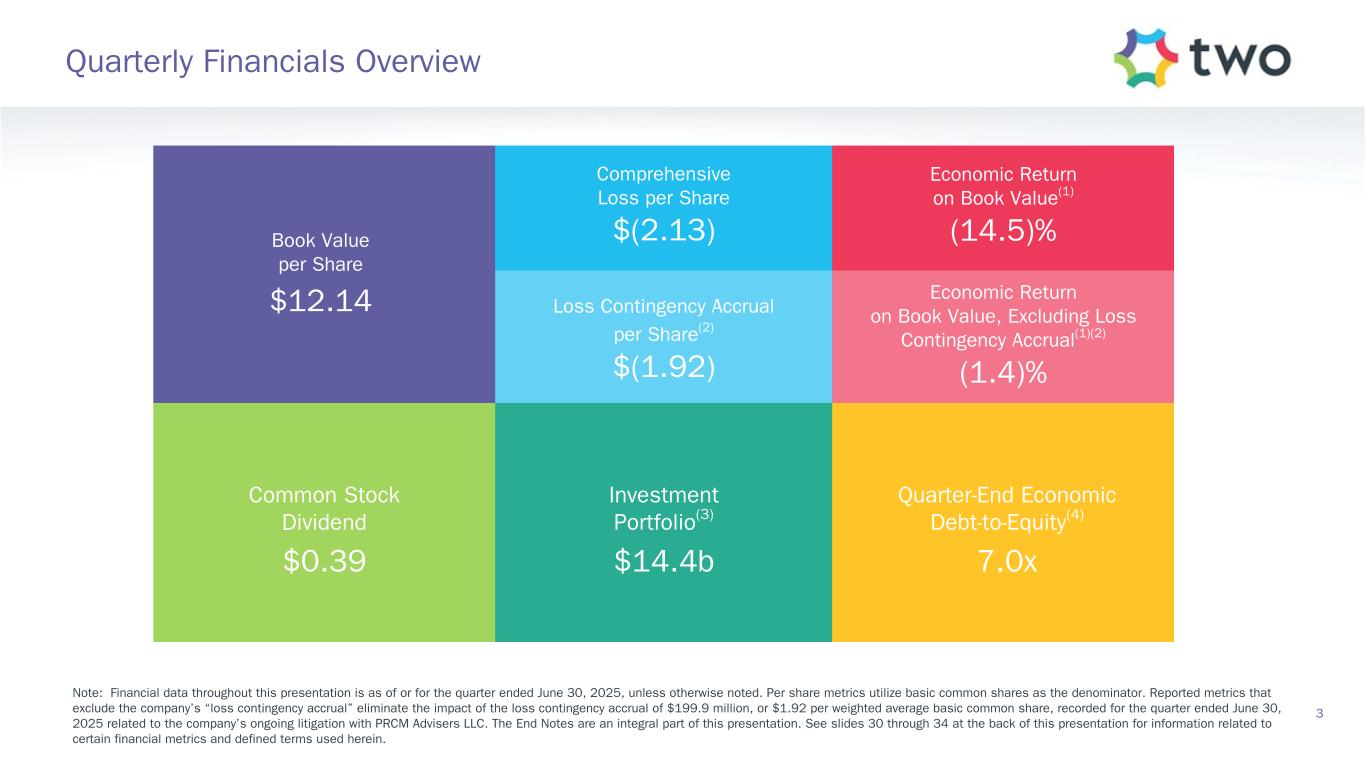Click the $14.4b portfolio value

[x=664, y=562]
